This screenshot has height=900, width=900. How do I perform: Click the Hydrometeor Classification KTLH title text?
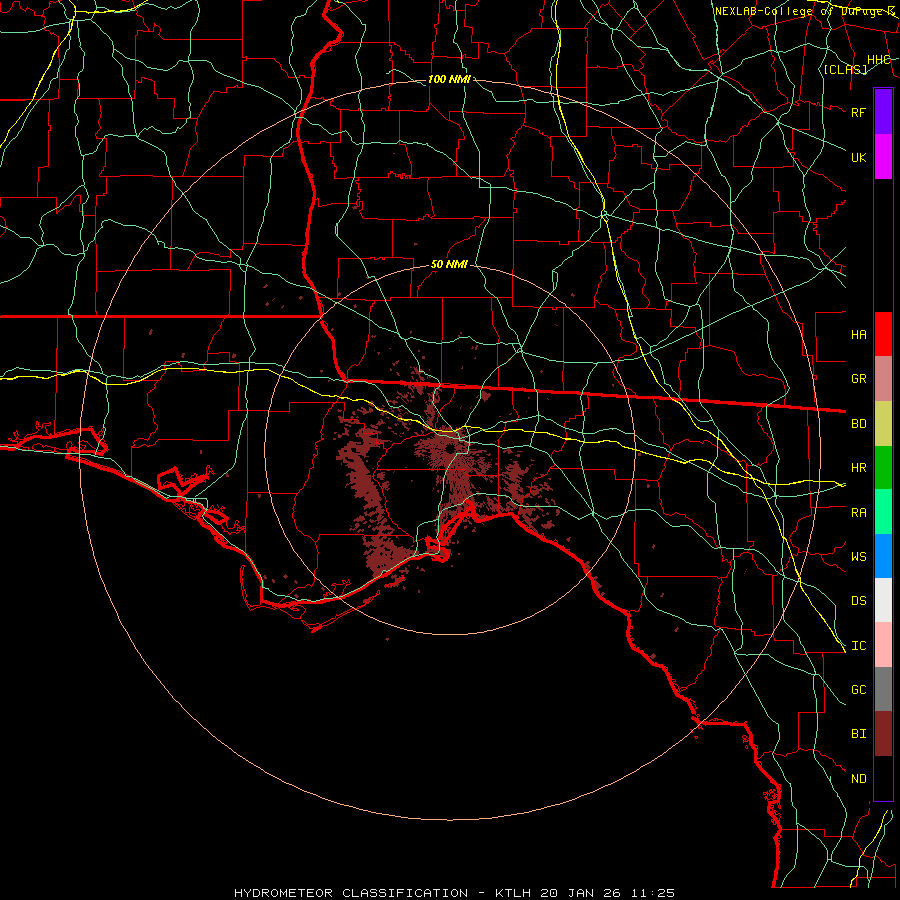pyautogui.click(x=454, y=893)
